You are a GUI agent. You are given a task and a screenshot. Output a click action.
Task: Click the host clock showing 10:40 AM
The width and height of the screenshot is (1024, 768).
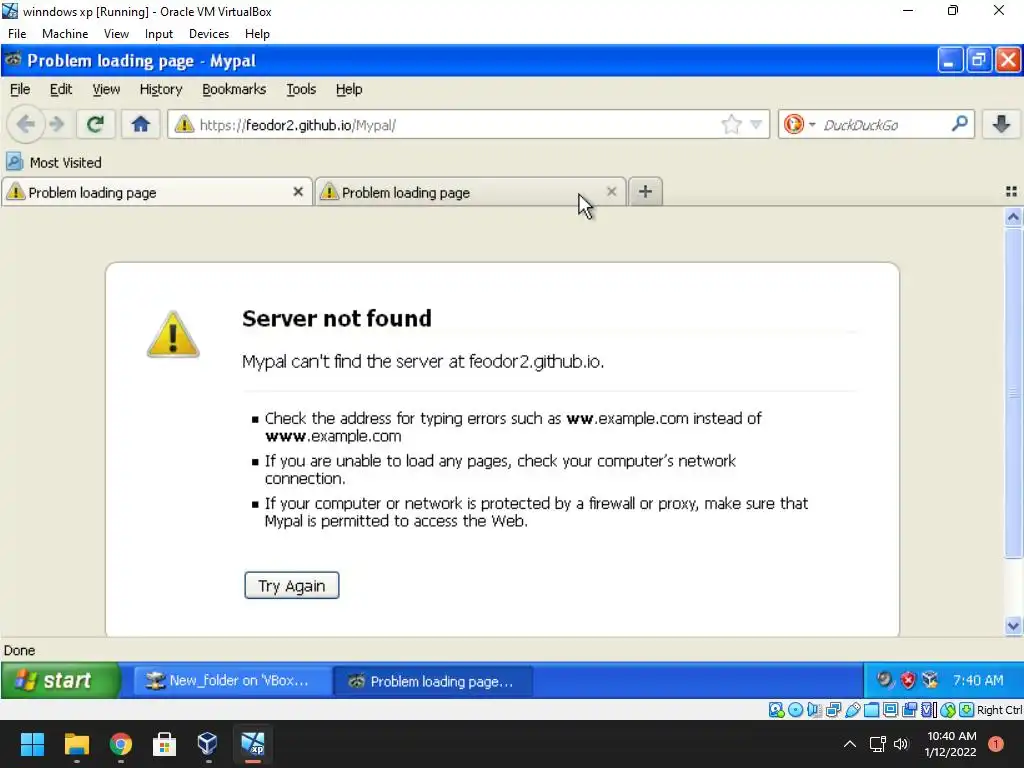[x=952, y=736]
